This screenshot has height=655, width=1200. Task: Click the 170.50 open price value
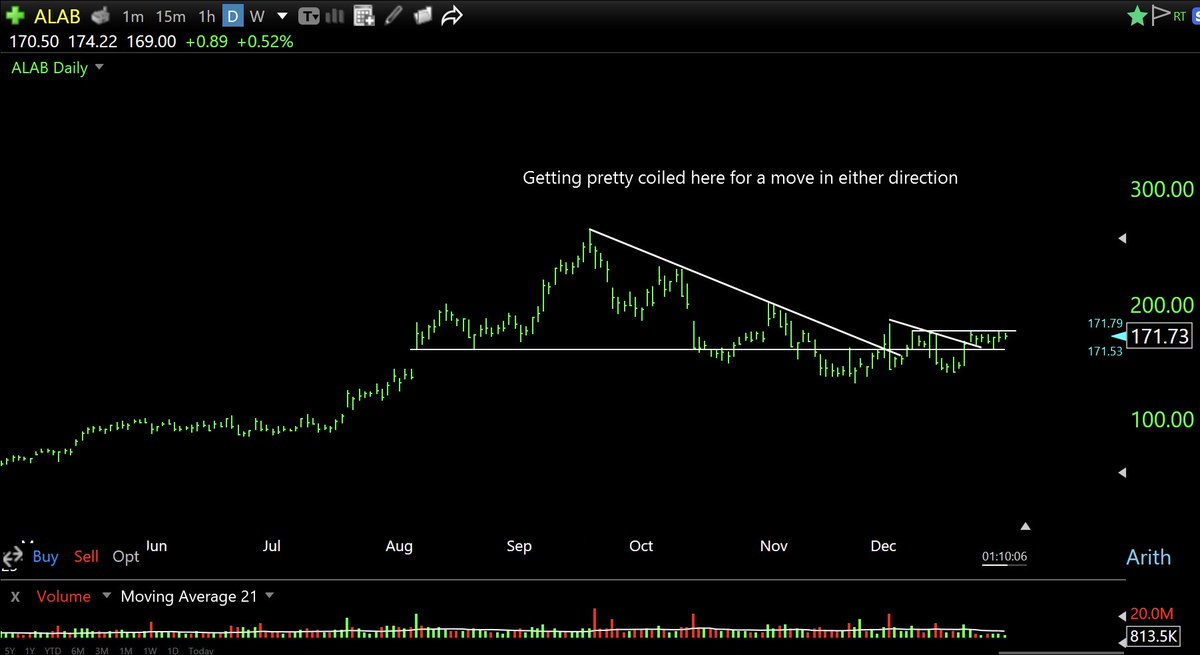tap(34, 42)
